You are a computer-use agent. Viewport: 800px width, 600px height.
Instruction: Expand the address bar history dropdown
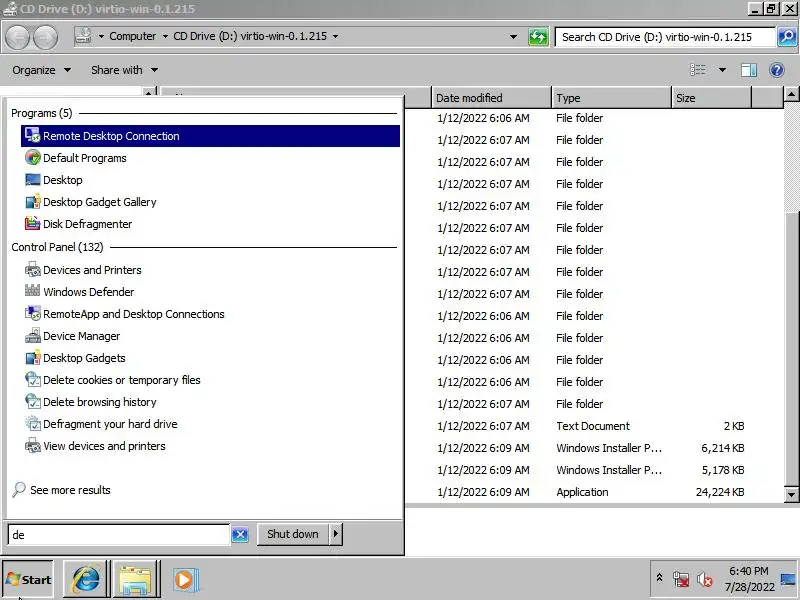tap(513, 37)
